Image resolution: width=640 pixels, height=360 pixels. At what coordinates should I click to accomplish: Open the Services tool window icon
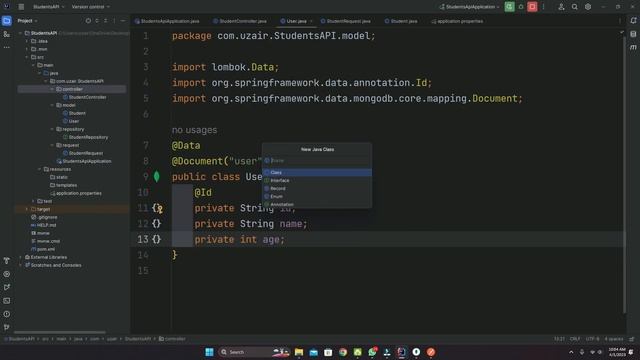coord(7,274)
